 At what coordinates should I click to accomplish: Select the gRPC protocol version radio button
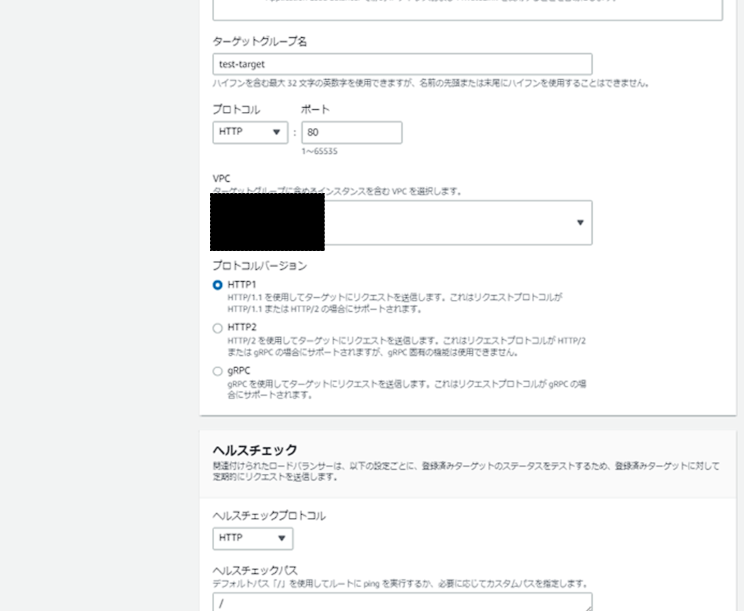(x=218, y=371)
